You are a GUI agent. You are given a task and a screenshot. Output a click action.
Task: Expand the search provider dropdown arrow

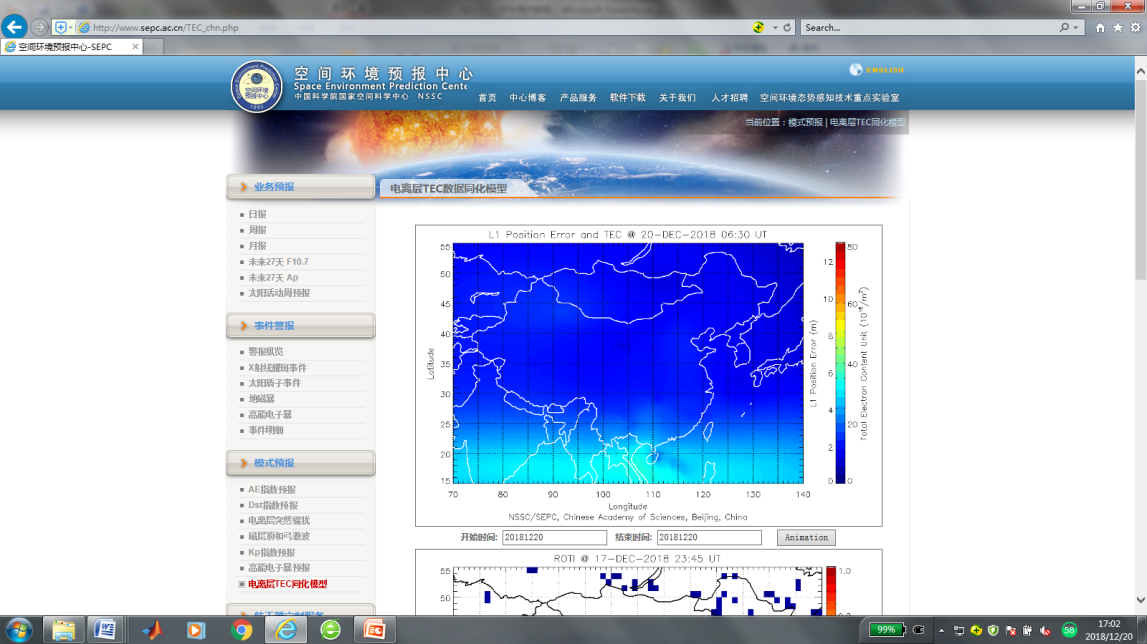coord(1076,28)
